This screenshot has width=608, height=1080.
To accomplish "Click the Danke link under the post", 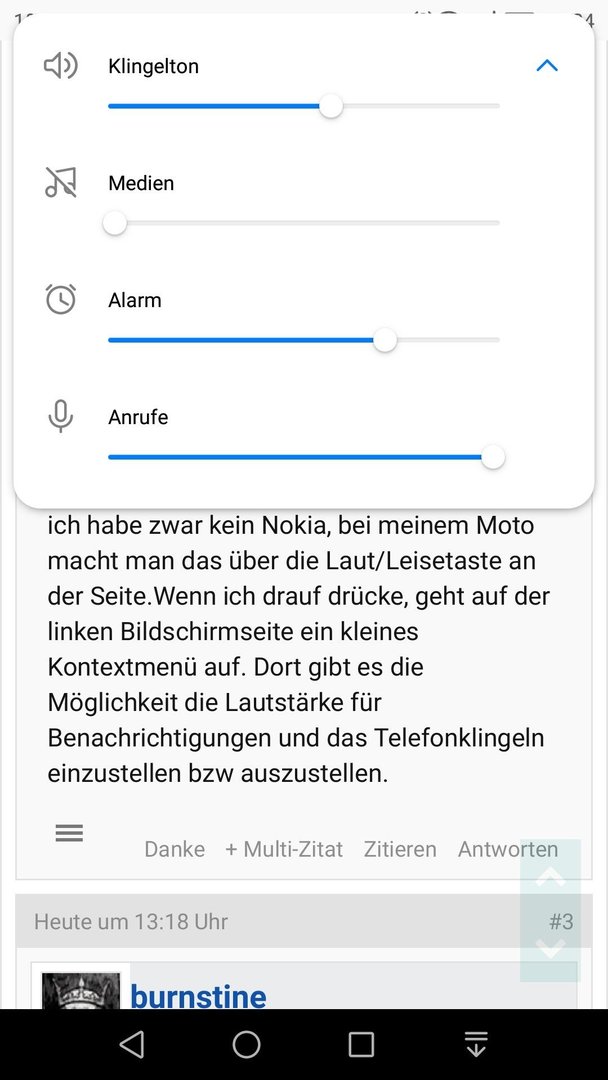I will pos(174,849).
